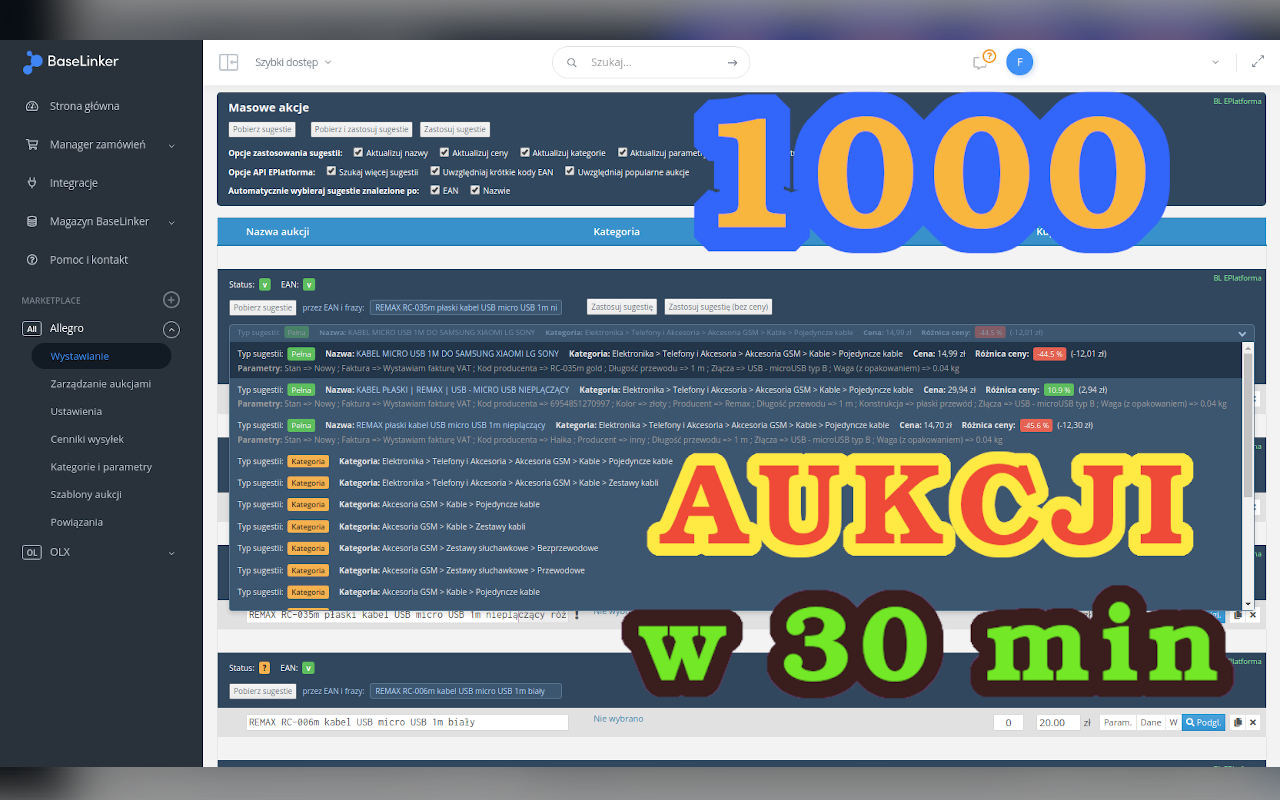Collapse the suggestions dropdown arrow
This screenshot has width=1280, height=800.
1242,333
